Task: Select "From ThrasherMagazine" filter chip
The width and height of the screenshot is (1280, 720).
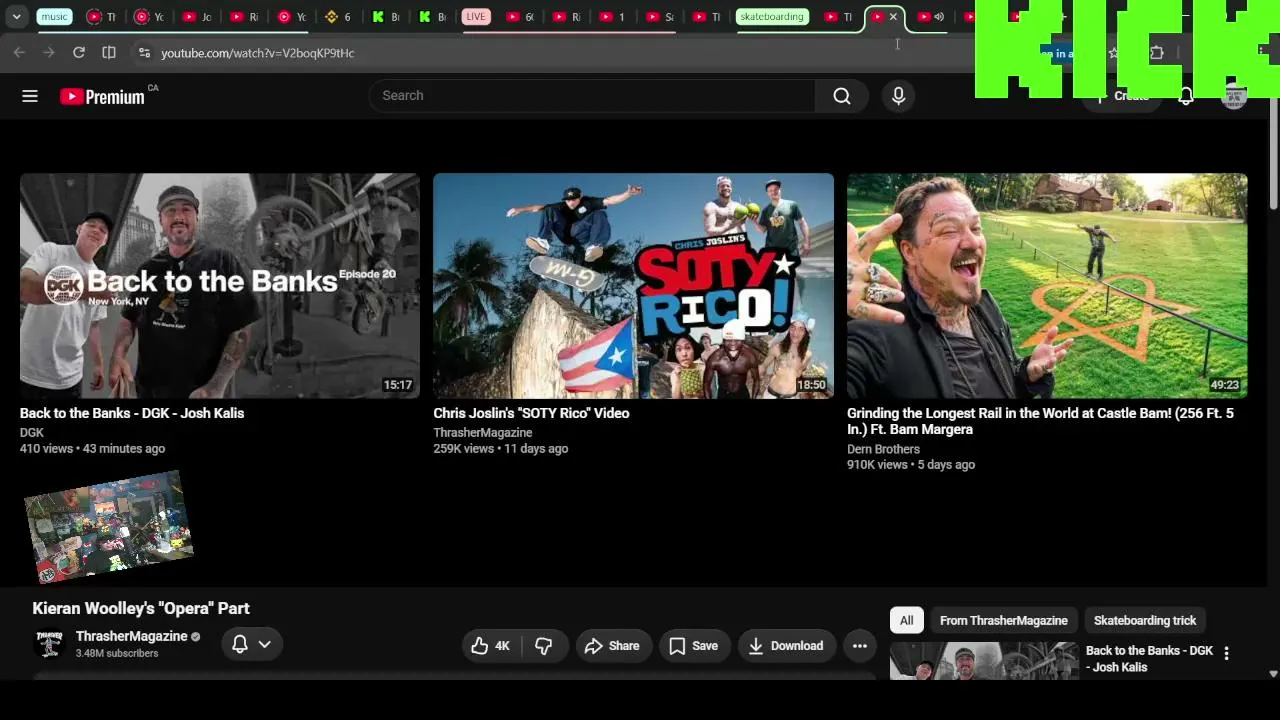Action: [1004, 621]
